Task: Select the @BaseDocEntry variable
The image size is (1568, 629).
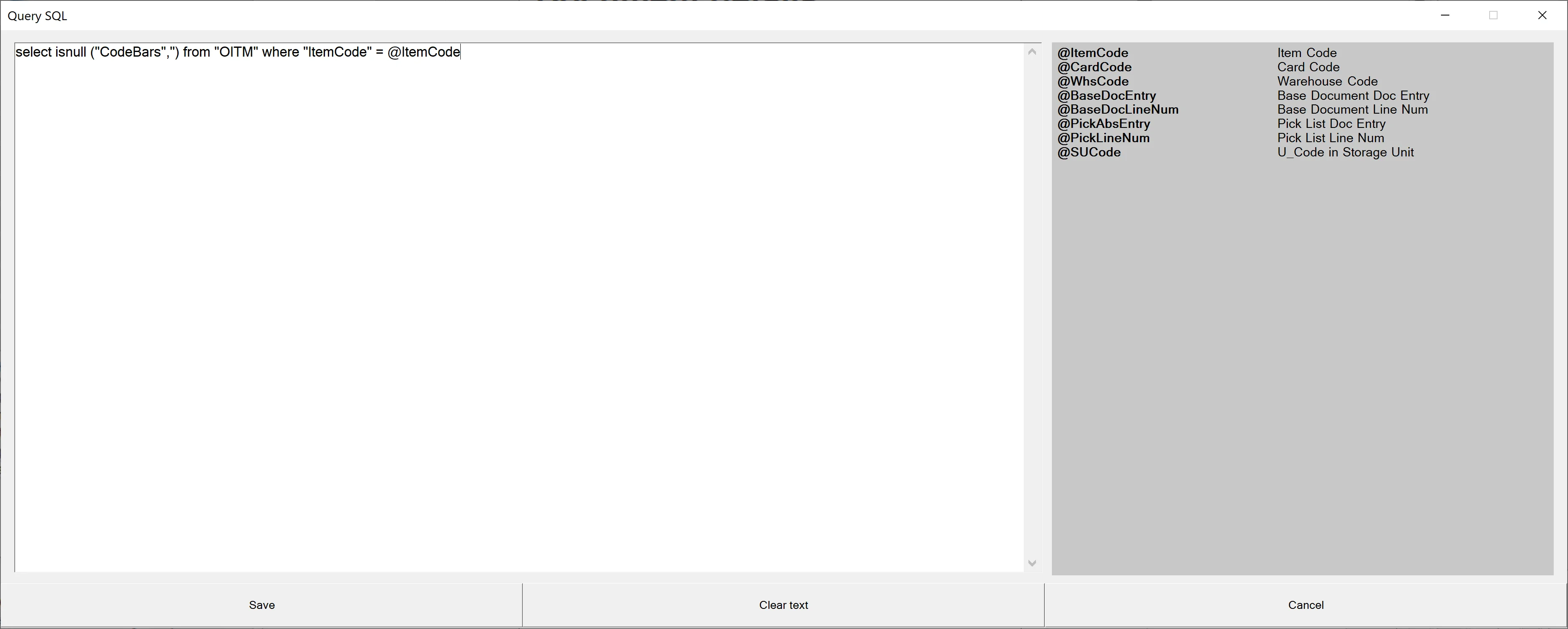Action: [x=1106, y=96]
